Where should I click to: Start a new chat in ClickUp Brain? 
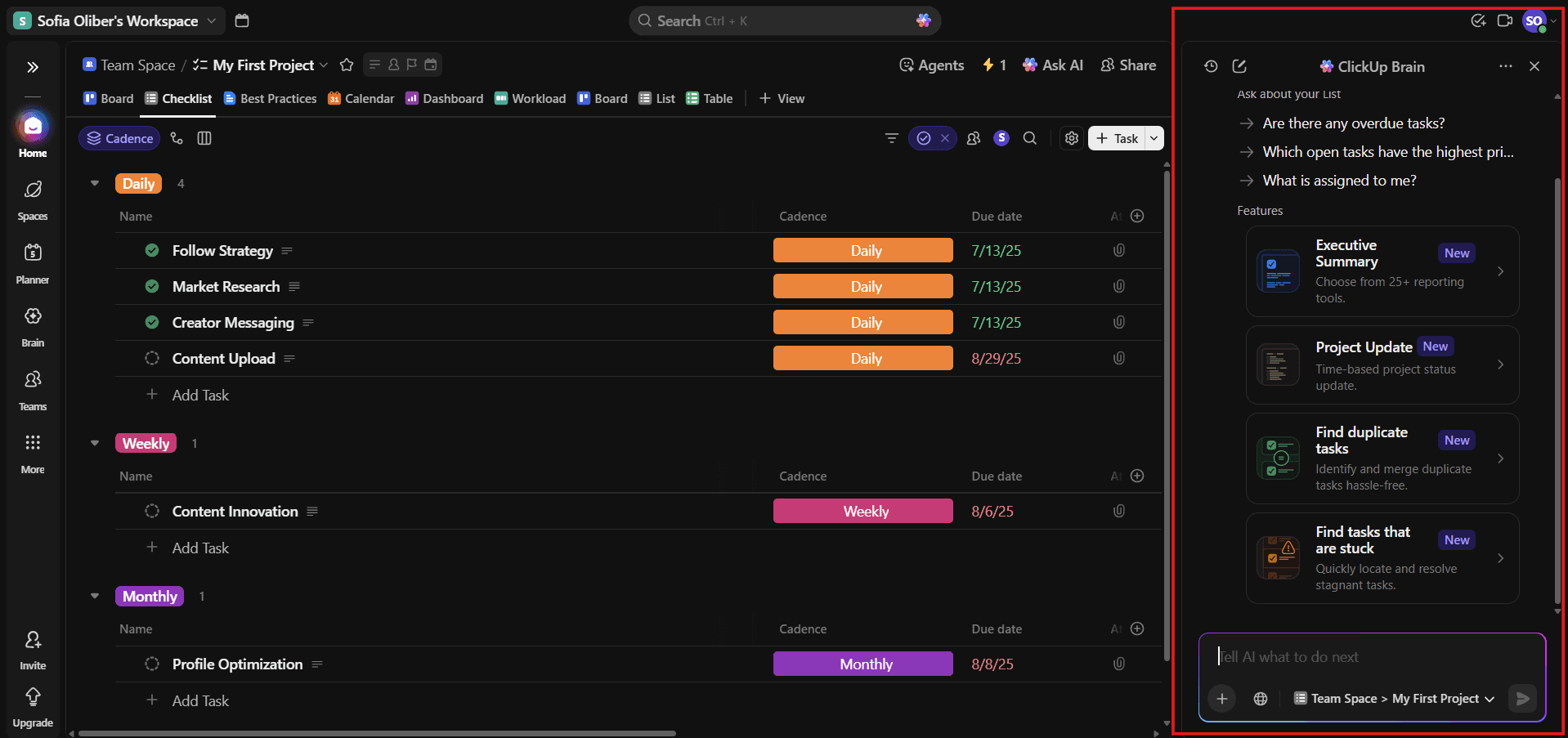coord(1239,66)
